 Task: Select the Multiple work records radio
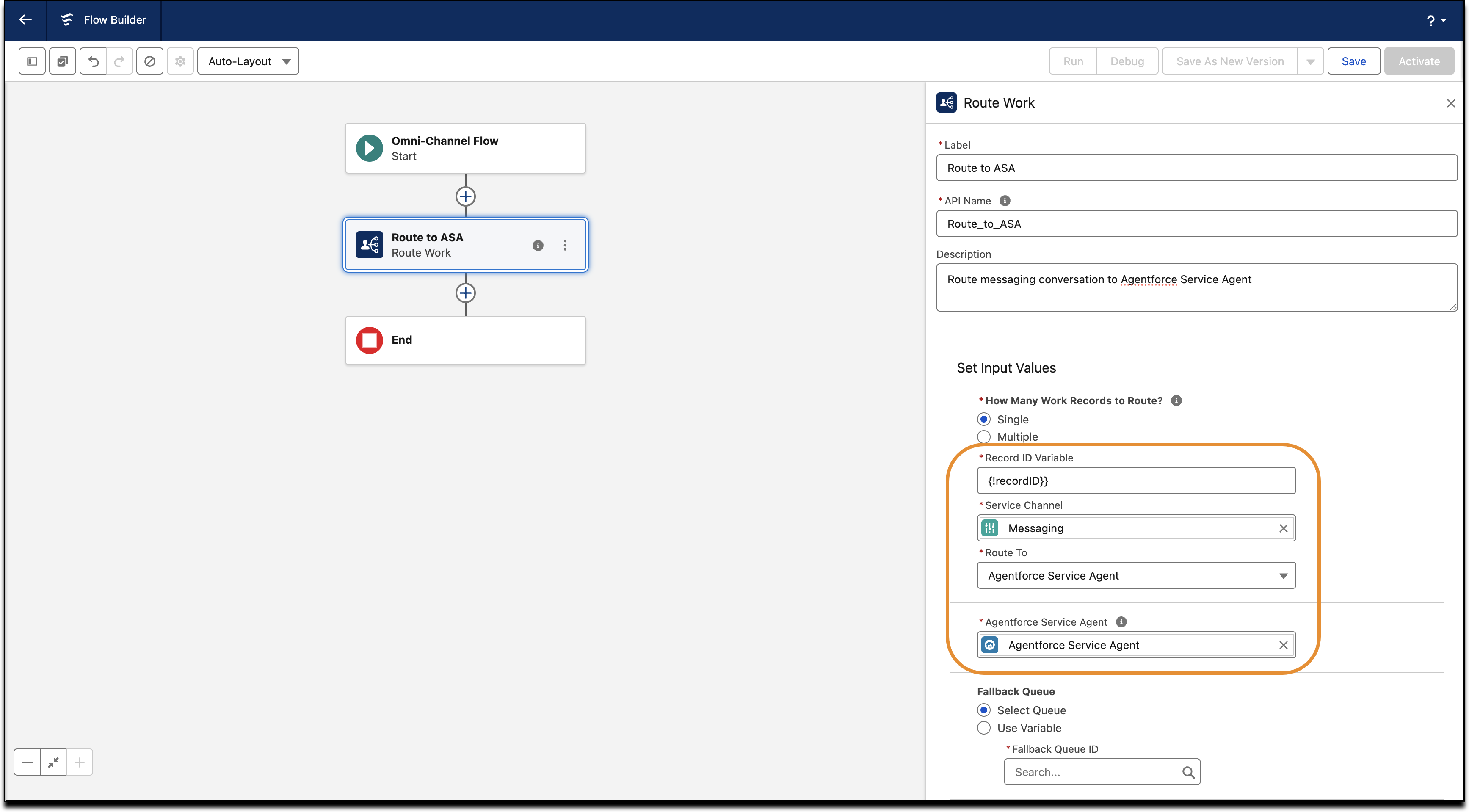coord(984,437)
